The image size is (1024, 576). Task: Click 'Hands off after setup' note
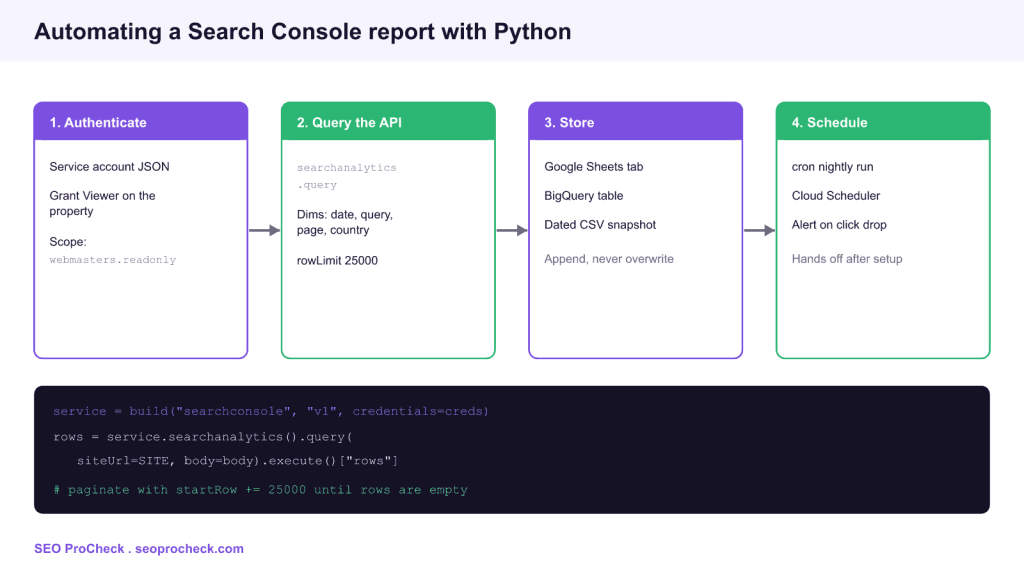pyautogui.click(x=847, y=259)
